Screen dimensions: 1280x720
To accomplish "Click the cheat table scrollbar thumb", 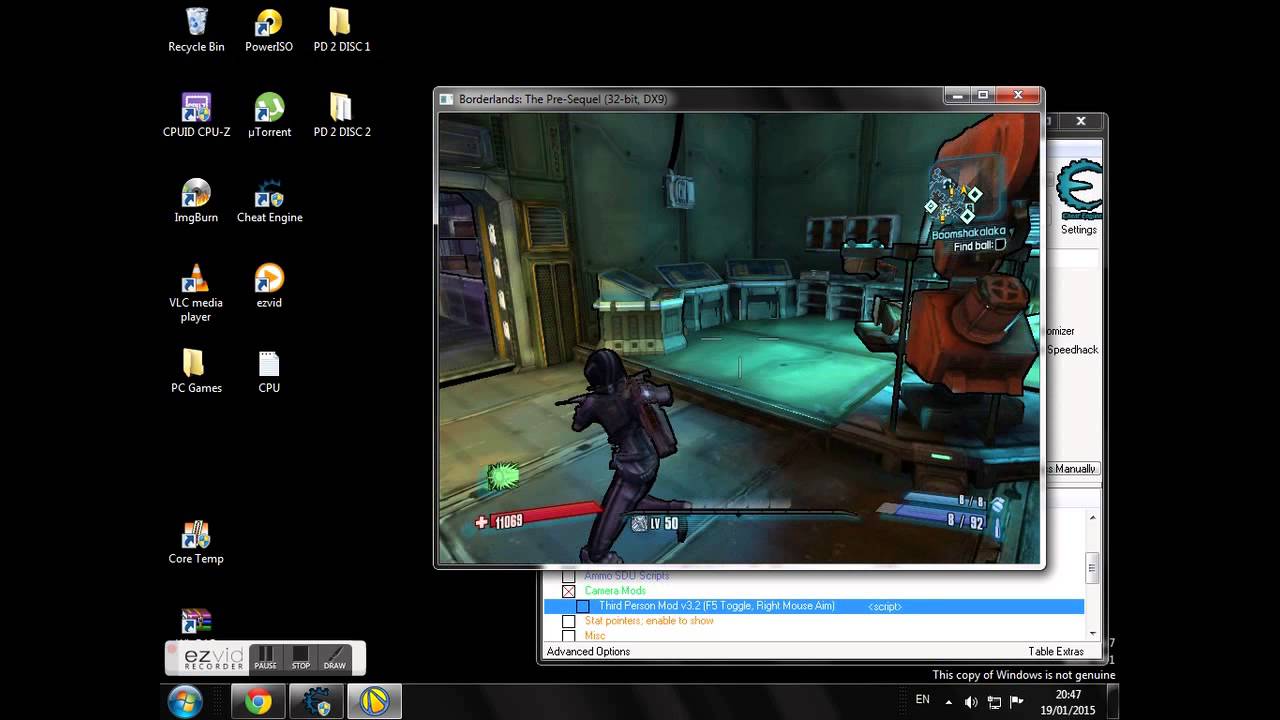I will [x=1092, y=567].
